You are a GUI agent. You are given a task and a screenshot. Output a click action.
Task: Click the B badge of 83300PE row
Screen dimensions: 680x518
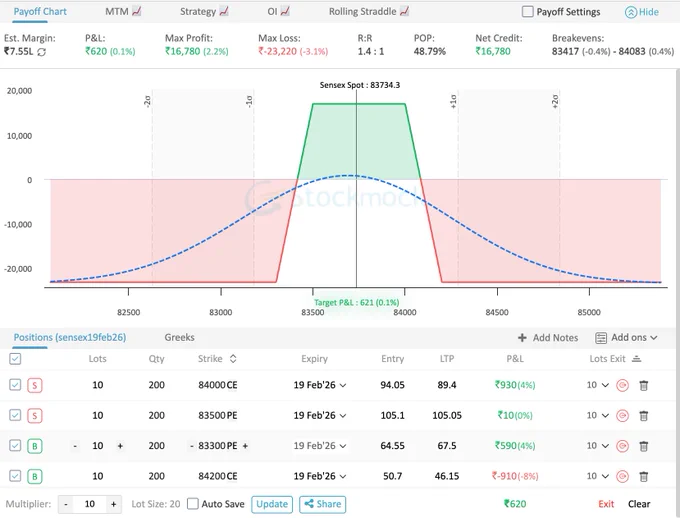point(35,446)
